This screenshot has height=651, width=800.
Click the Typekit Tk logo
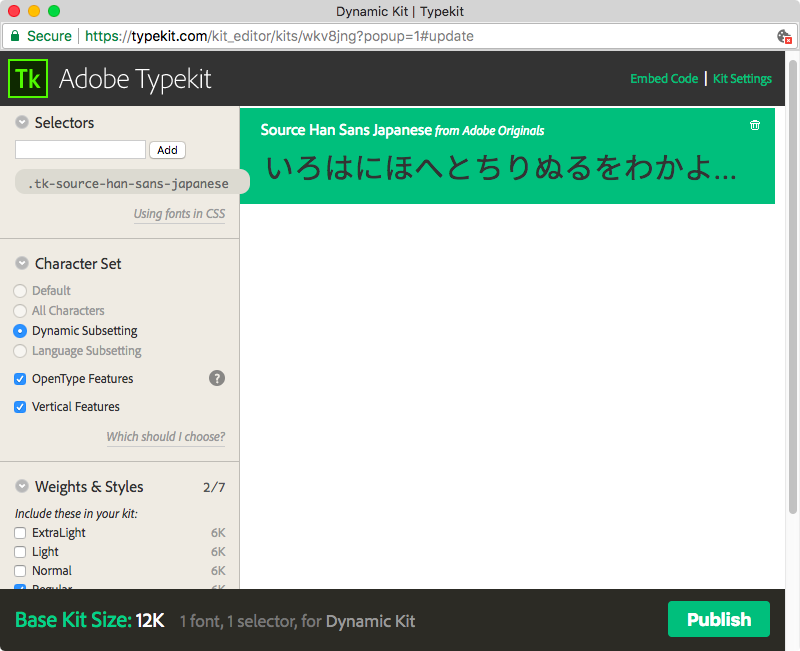pos(28,79)
